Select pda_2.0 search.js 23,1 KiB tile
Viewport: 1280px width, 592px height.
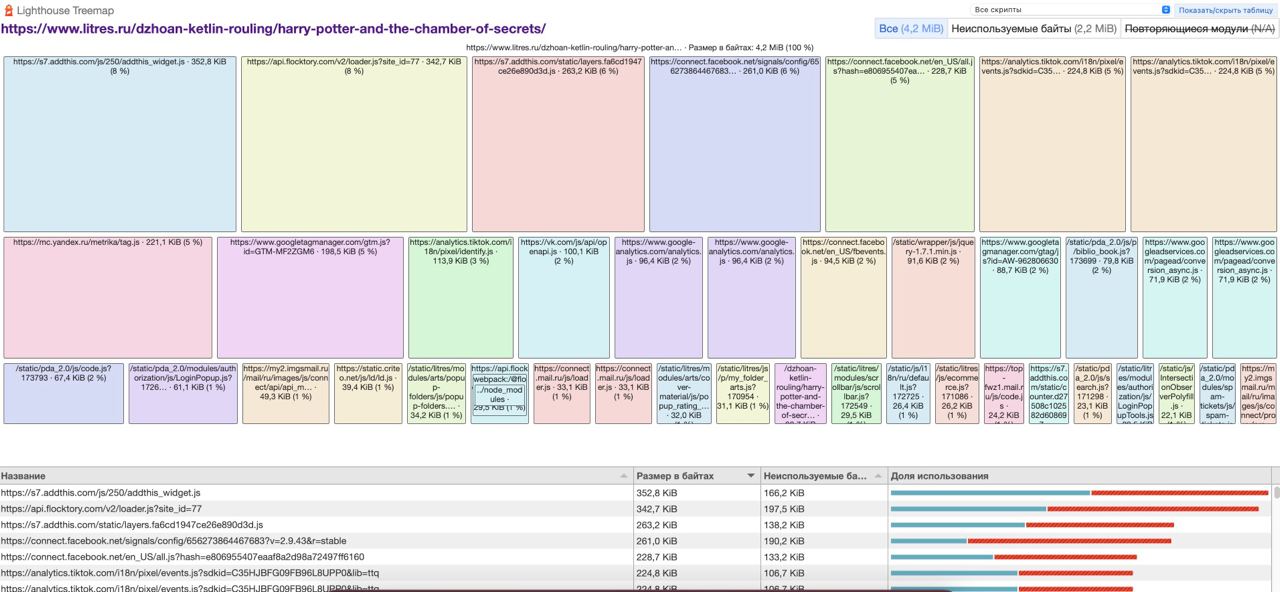point(1092,393)
